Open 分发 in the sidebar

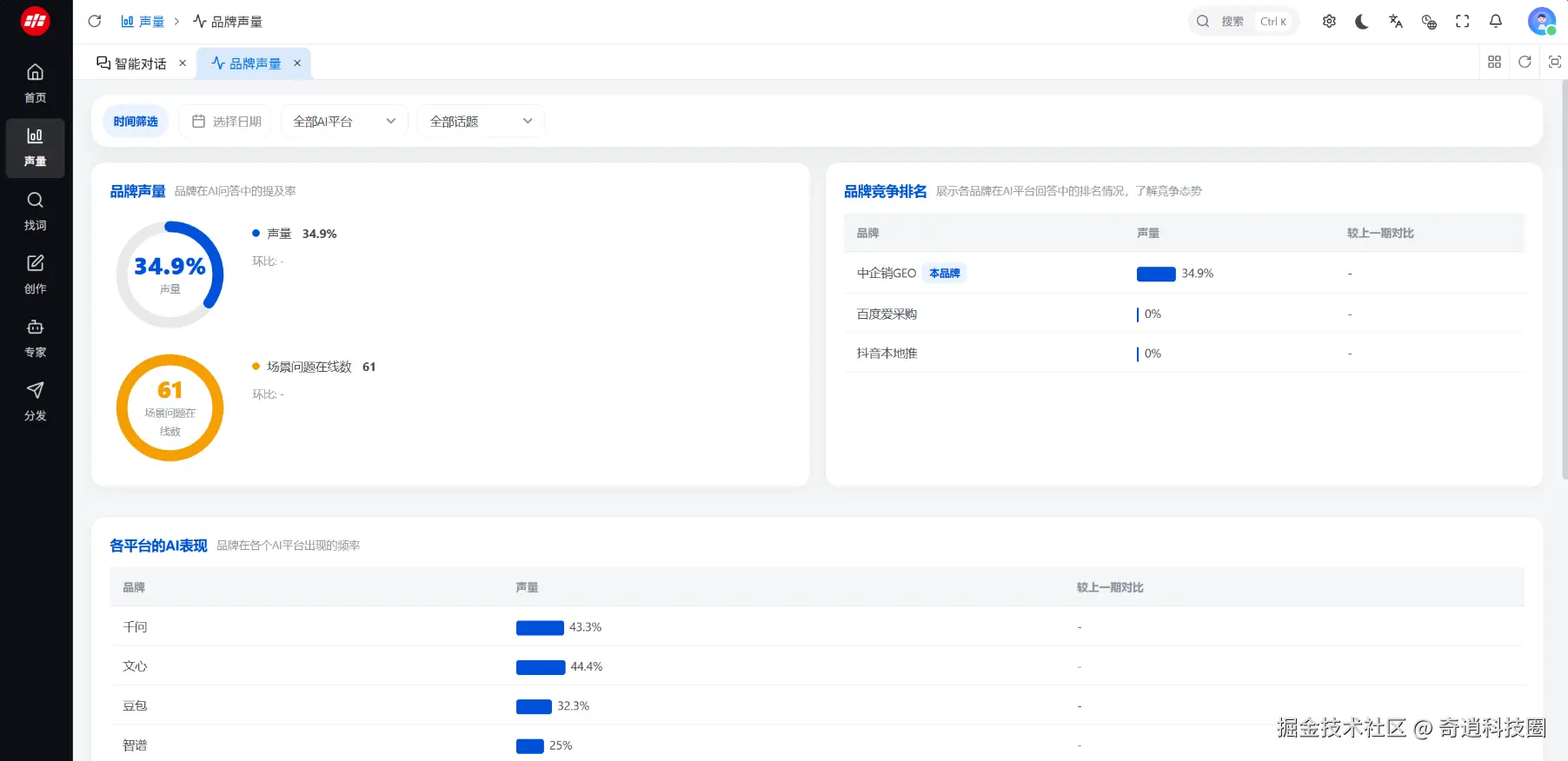coord(36,401)
